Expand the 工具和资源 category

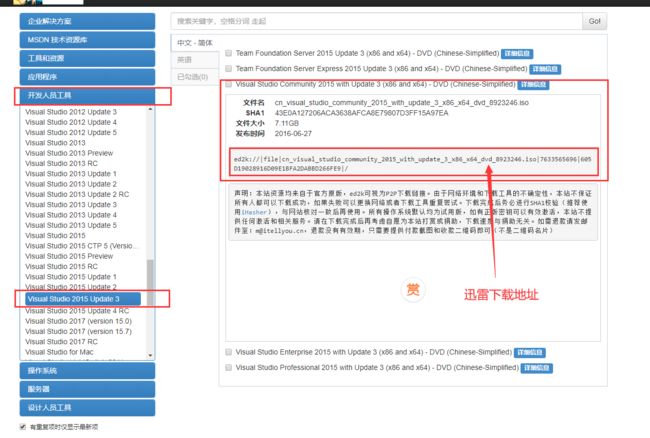coord(87,58)
